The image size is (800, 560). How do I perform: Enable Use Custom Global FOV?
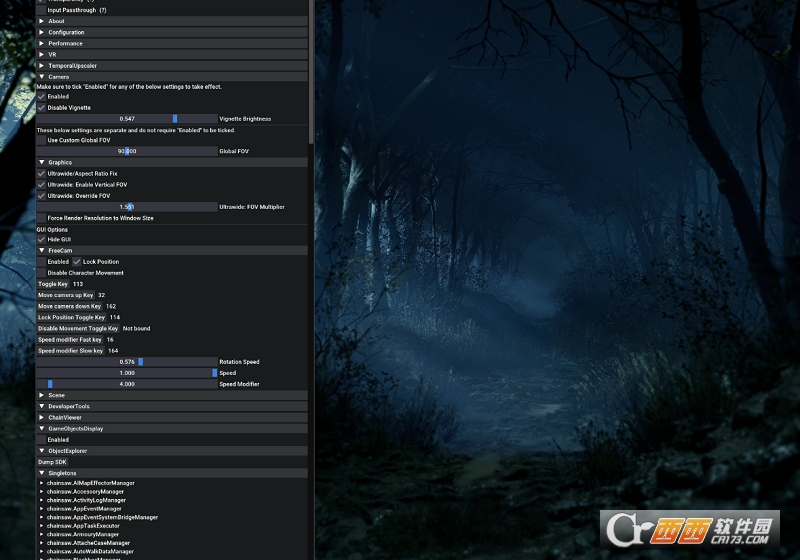tap(41, 140)
